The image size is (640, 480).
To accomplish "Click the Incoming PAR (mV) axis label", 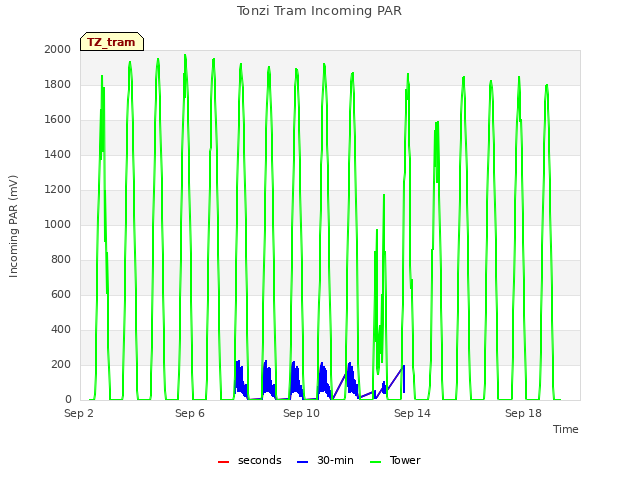I will tap(13, 226).
